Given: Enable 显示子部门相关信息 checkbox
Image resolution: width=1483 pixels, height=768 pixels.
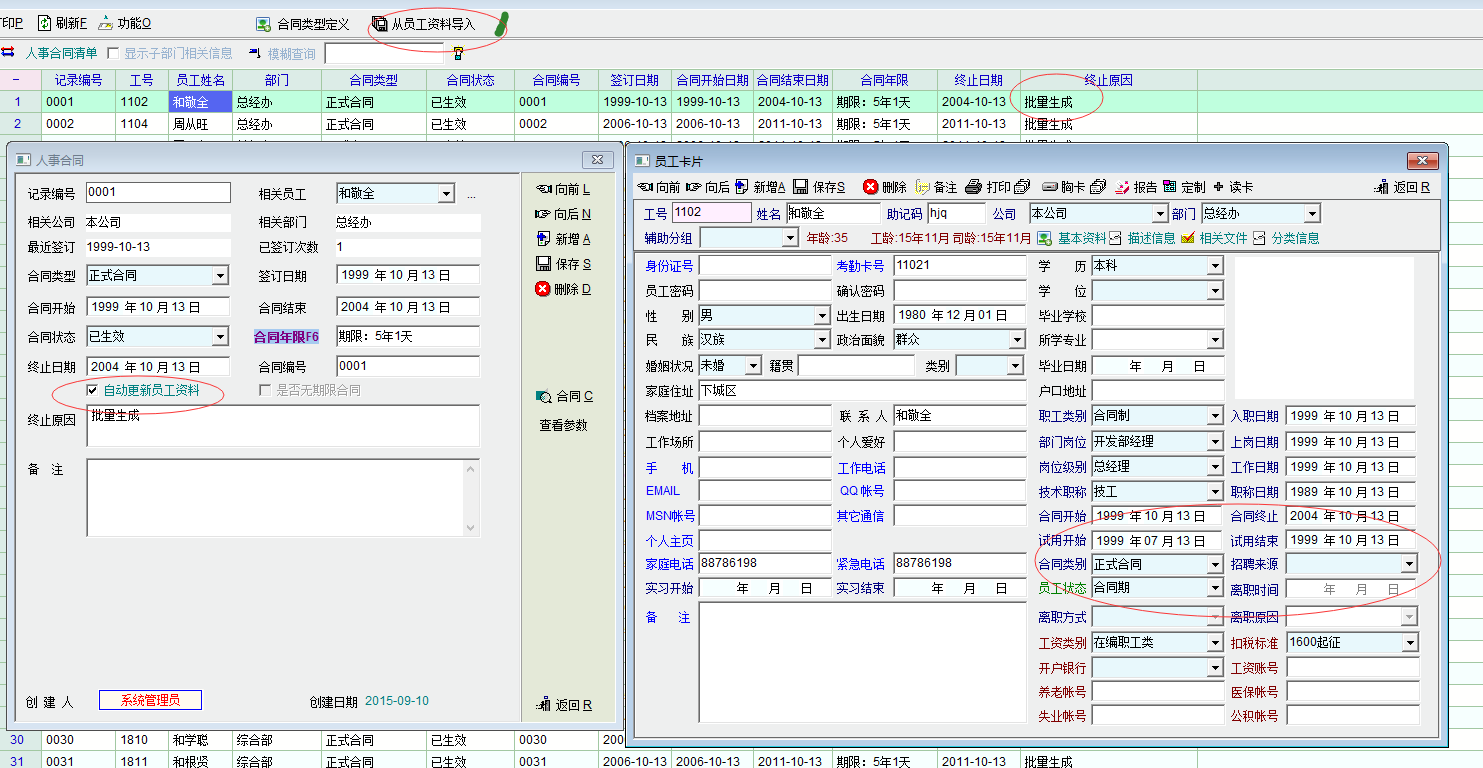Looking at the screenshot, I should coord(113,54).
